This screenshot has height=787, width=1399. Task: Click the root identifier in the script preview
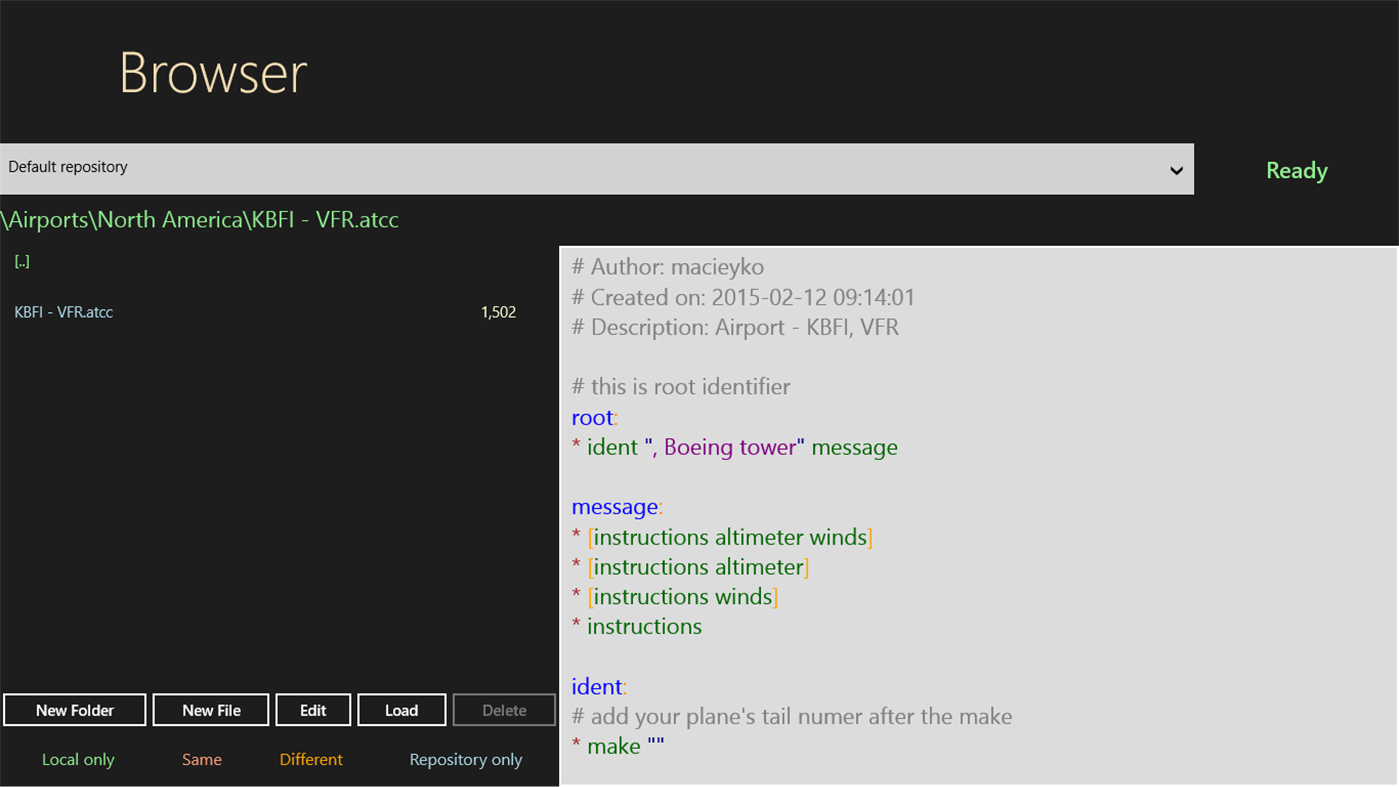pos(590,417)
